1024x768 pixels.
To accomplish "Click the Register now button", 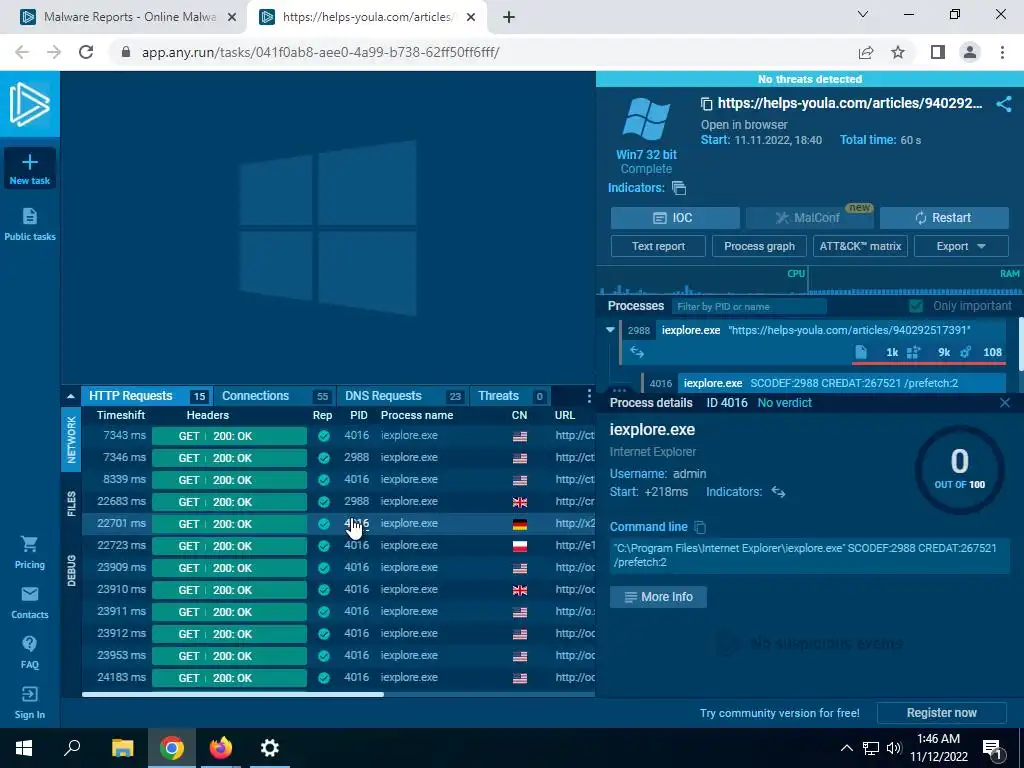I will click(941, 713).
